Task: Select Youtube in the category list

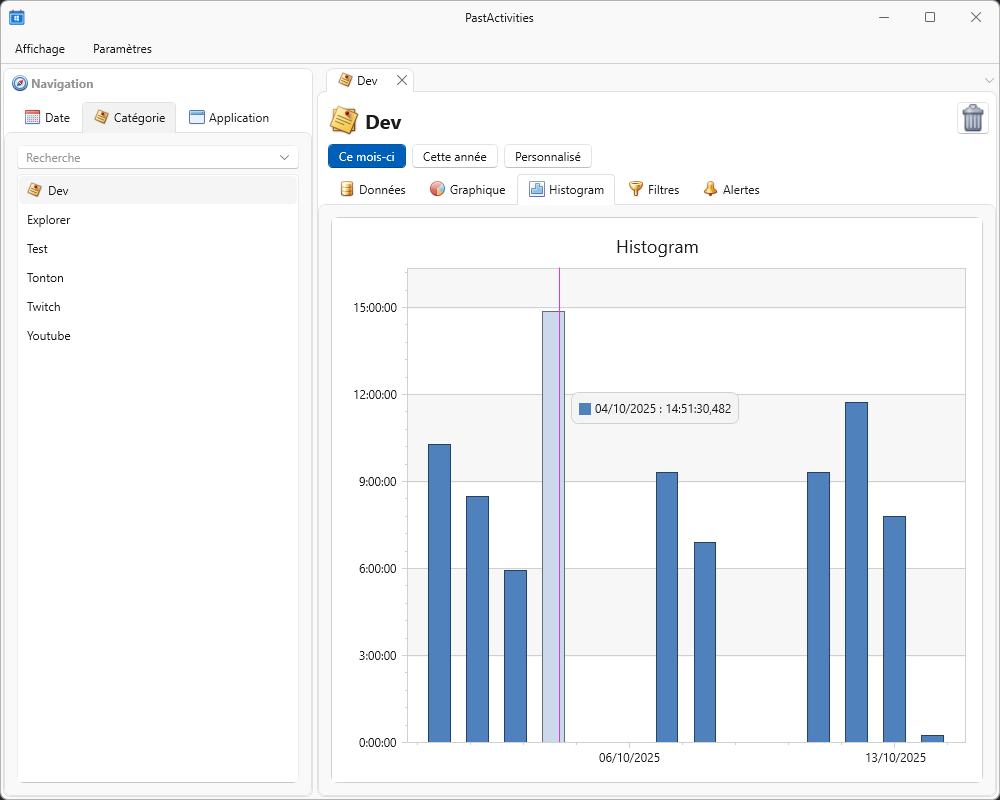Action: (49, 336)
